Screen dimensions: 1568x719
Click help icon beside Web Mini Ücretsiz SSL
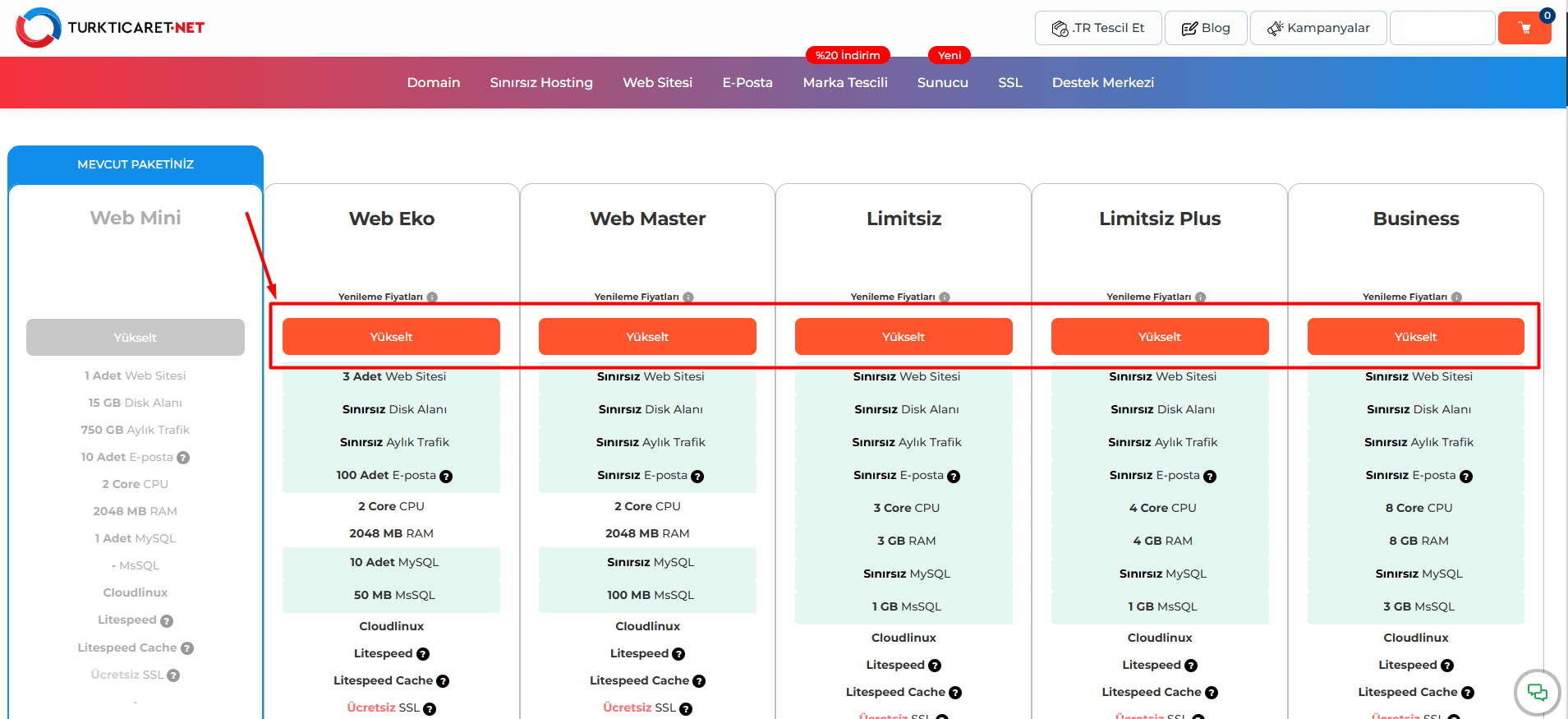(x=173, y=675)
